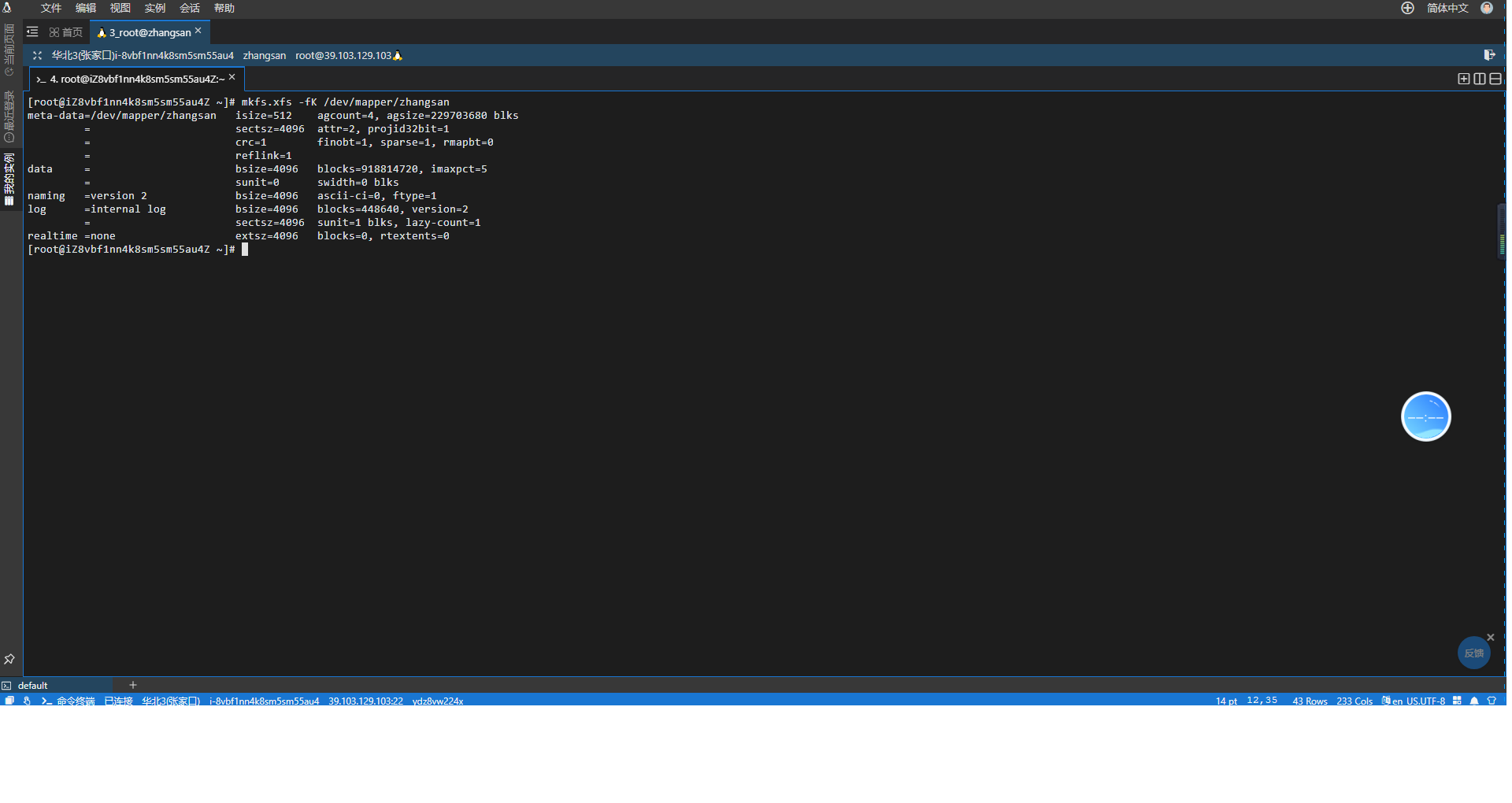Pin the sidebar using the pin icon
Screen dimensions: 1512x803
point(9,659)
